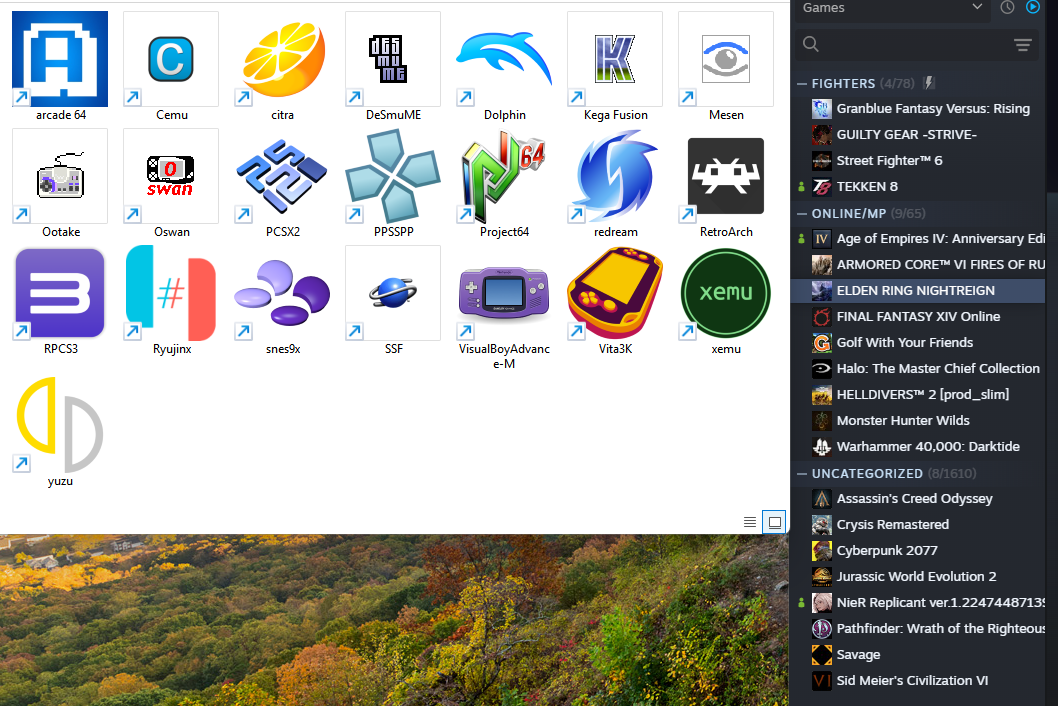
Task: Switch folder to details list view
Action: point(750,522)
